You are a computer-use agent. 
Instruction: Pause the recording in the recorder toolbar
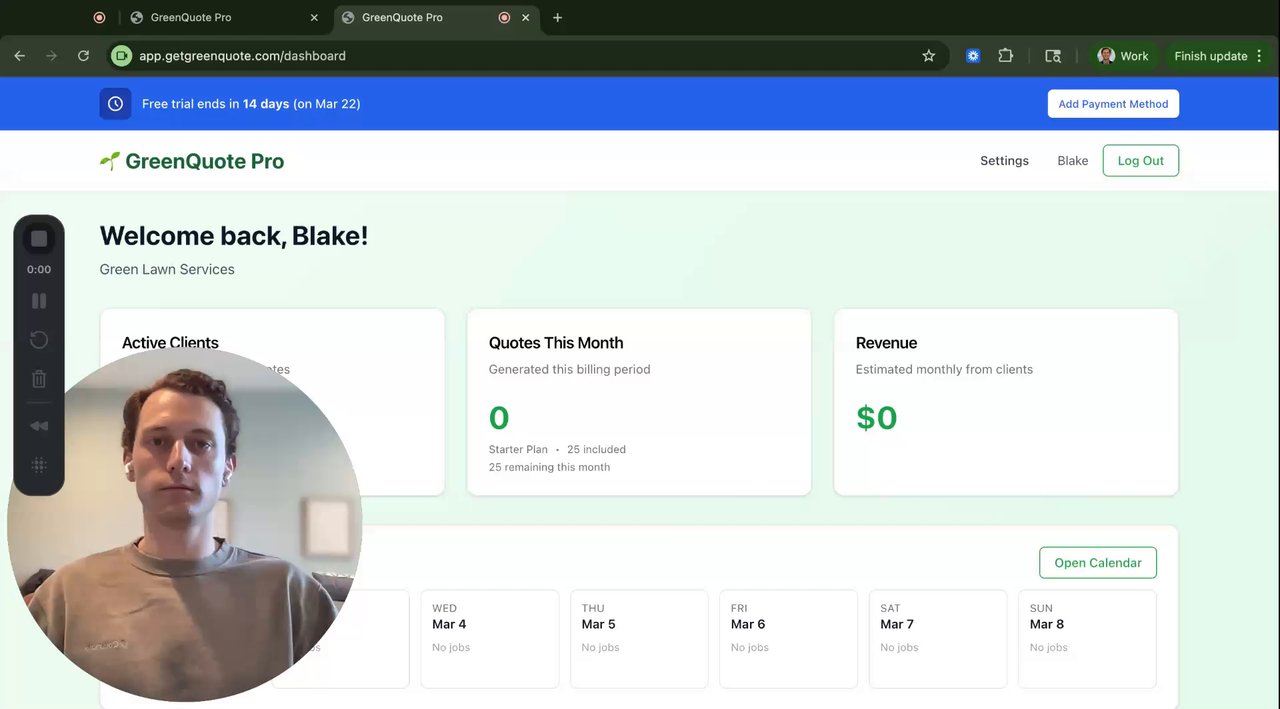pyautogui.click(x=39, y=301)
